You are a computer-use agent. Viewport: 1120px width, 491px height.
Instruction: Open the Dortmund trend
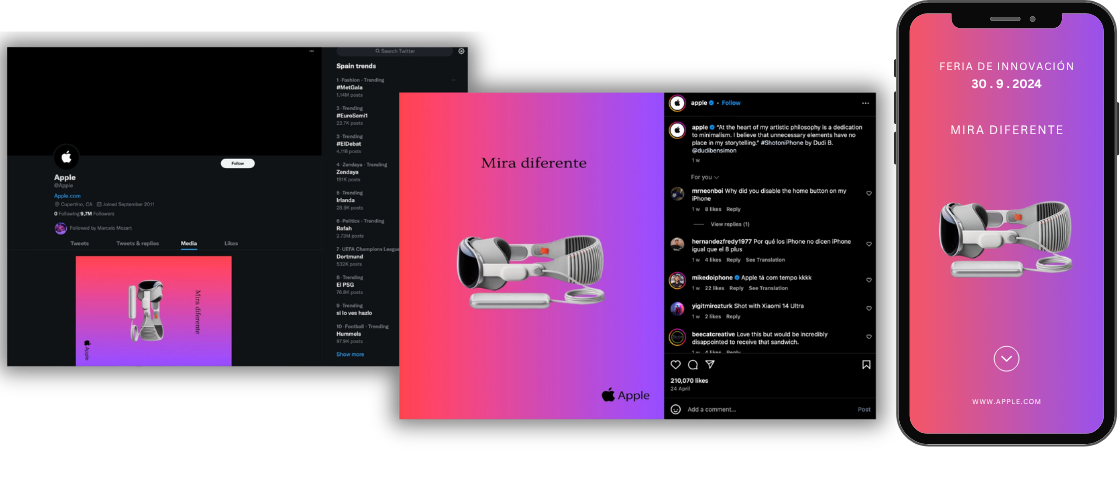point(349,257)
